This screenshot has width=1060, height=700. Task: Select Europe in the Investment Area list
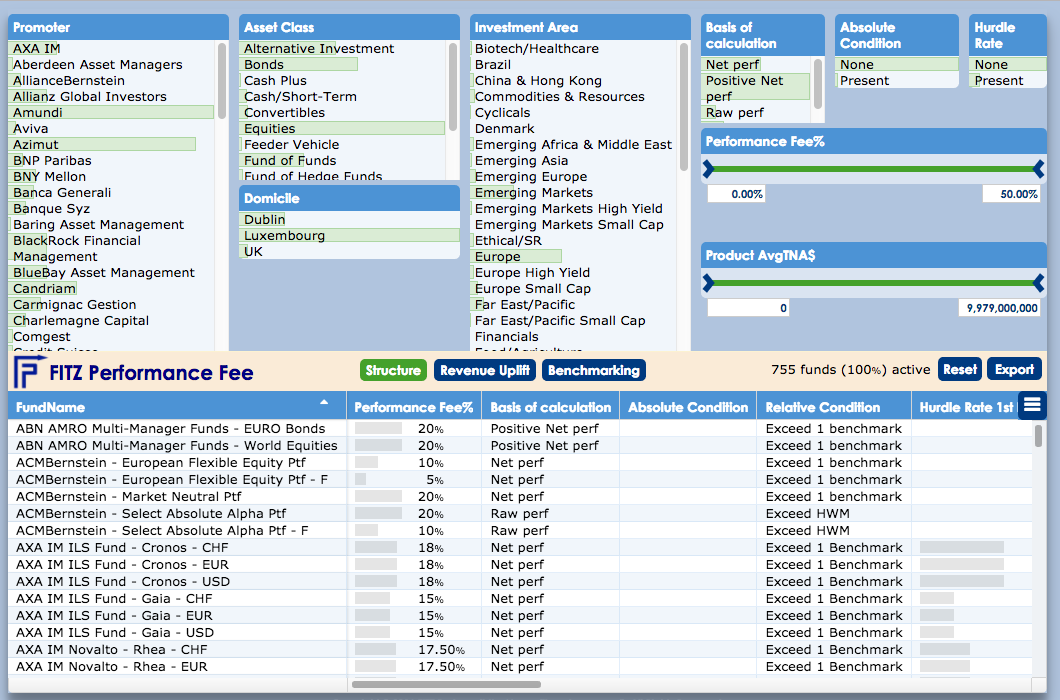coord(498,257)
